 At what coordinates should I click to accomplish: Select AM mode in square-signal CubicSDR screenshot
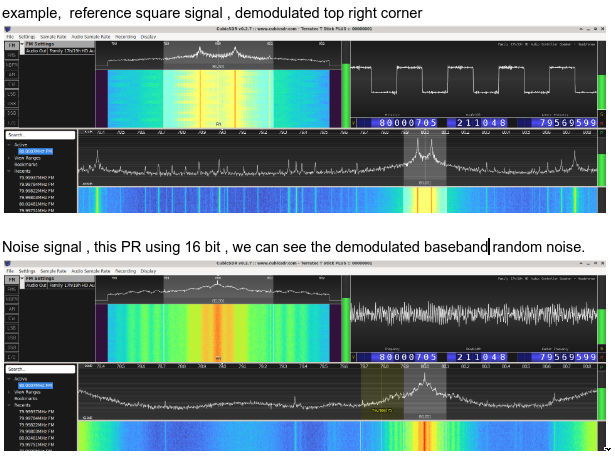click(12, 75)
